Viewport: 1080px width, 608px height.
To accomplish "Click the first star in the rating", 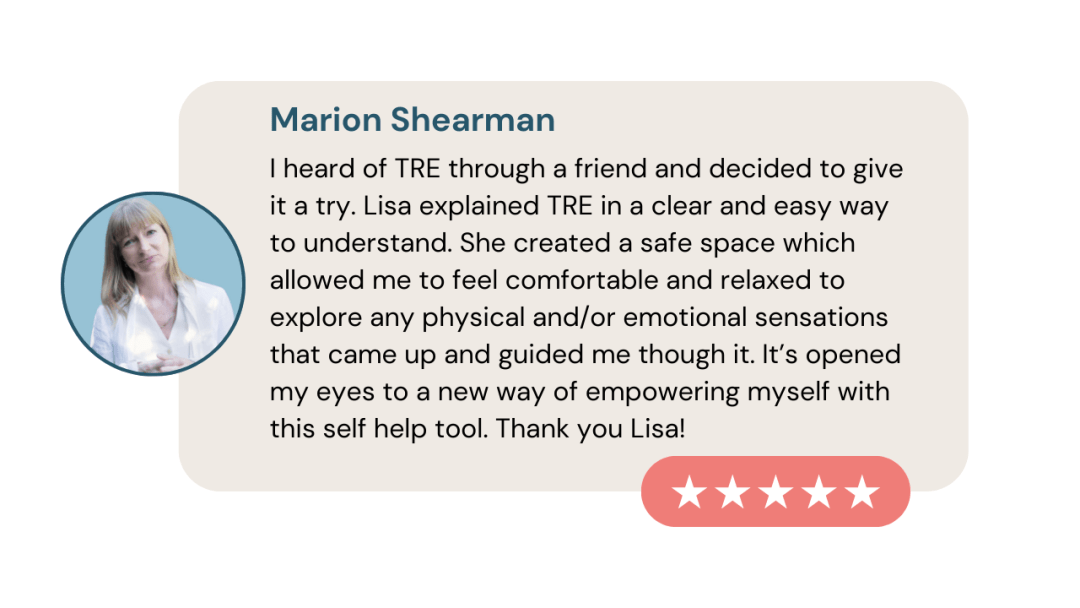I will (688, 492).
